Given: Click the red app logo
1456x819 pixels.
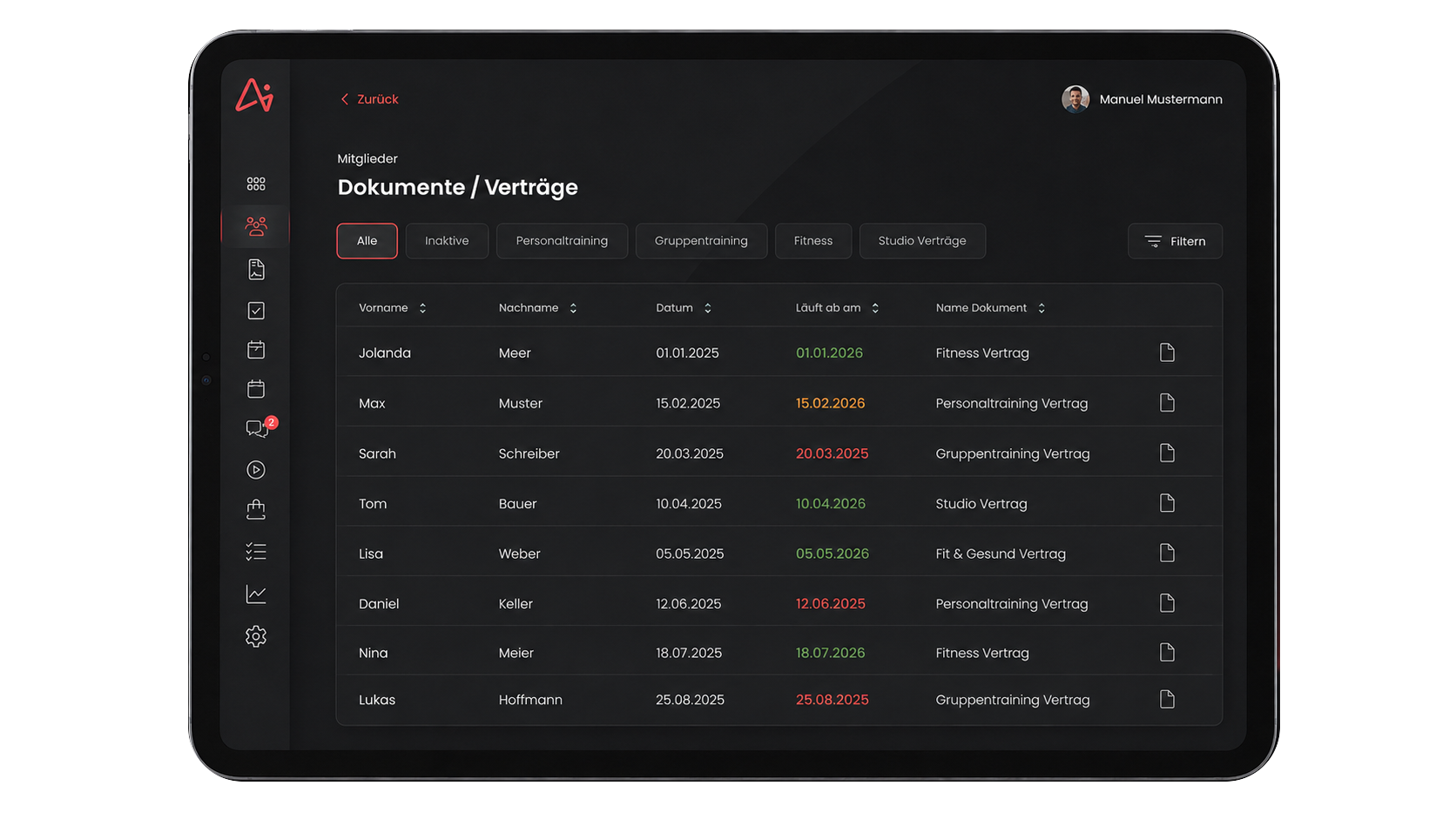Looking at the screenshot, I should tap(254, 96).
